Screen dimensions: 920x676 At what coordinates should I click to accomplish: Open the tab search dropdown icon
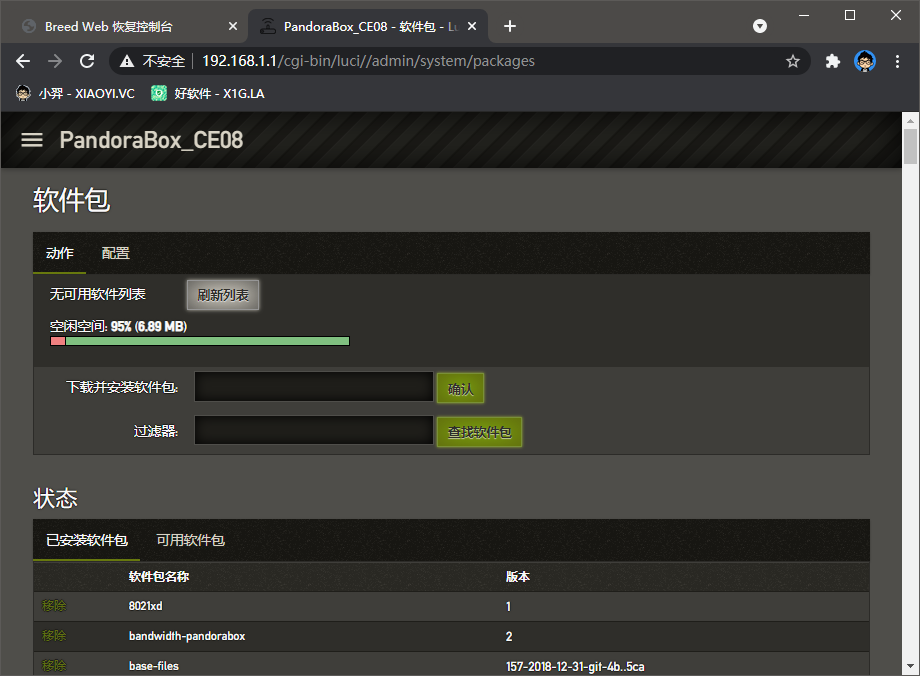click(x=760, y=26)
